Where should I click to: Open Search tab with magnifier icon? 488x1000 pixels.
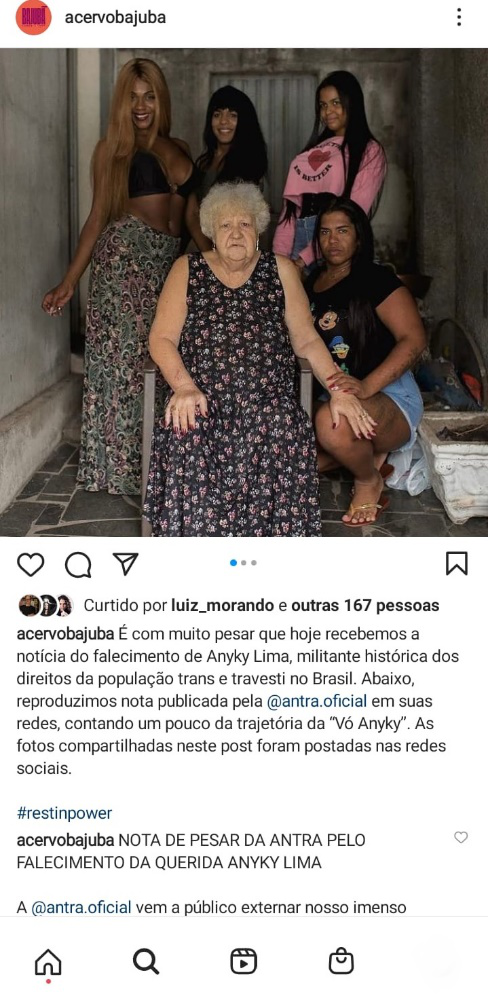(x=145, y=961)
